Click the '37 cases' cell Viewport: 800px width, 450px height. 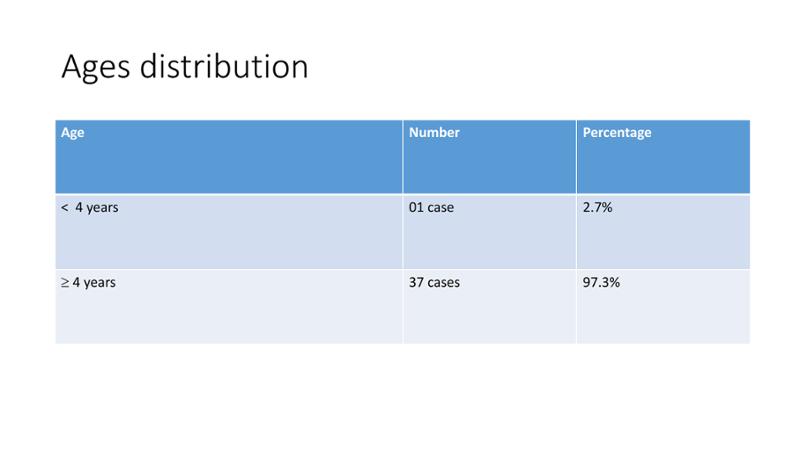pyautogui.click(x=490, y=306)
